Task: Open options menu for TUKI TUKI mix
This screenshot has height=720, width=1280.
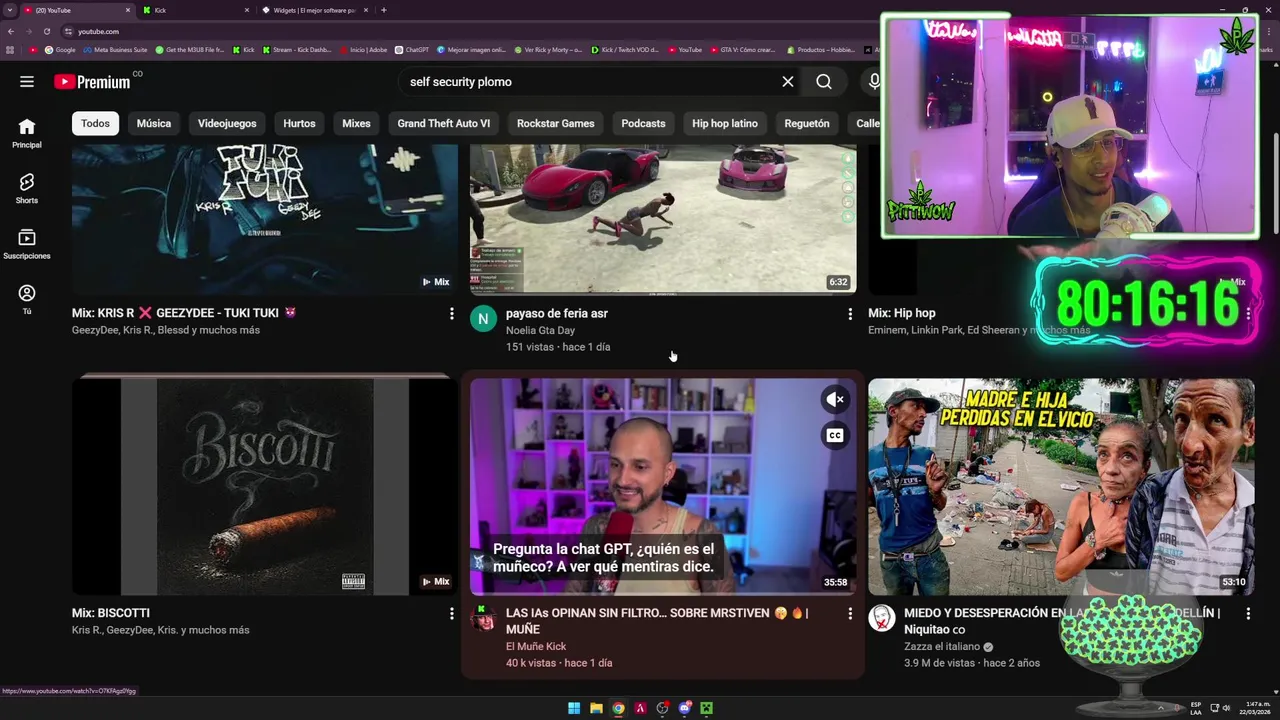Action: [451, 314]
